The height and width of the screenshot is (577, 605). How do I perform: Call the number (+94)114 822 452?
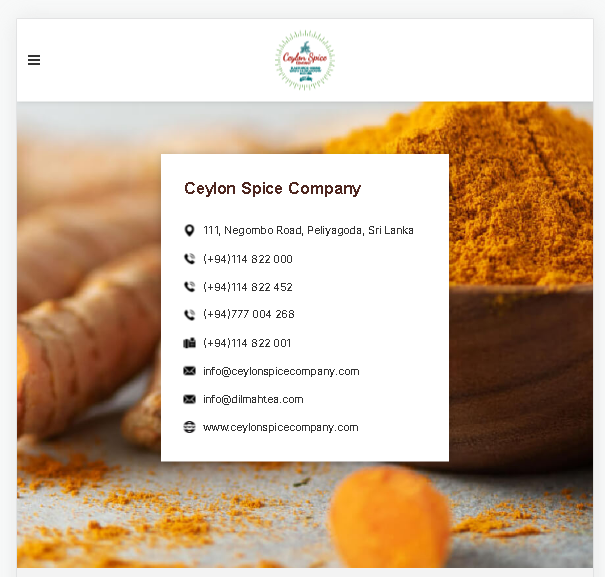pyautogui.click(x=248, y=287)
